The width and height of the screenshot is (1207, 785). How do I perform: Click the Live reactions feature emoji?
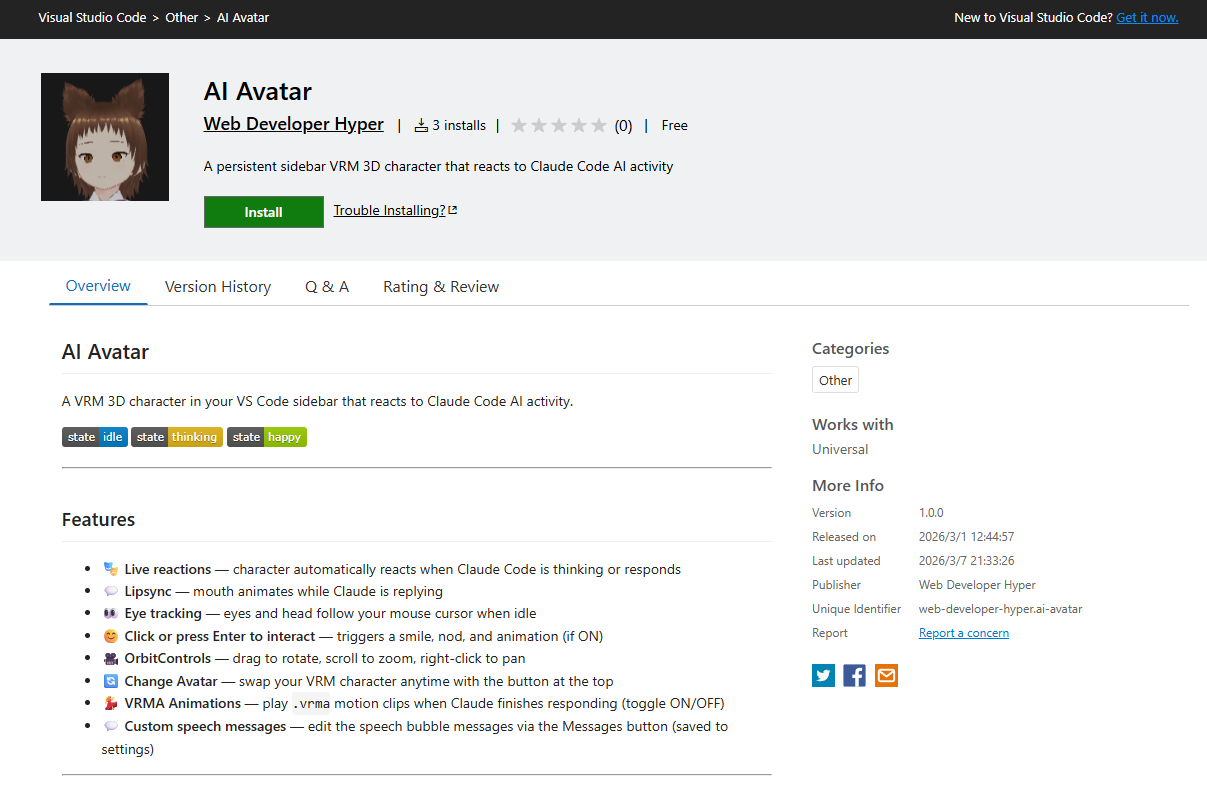click(x=111, y=569)
